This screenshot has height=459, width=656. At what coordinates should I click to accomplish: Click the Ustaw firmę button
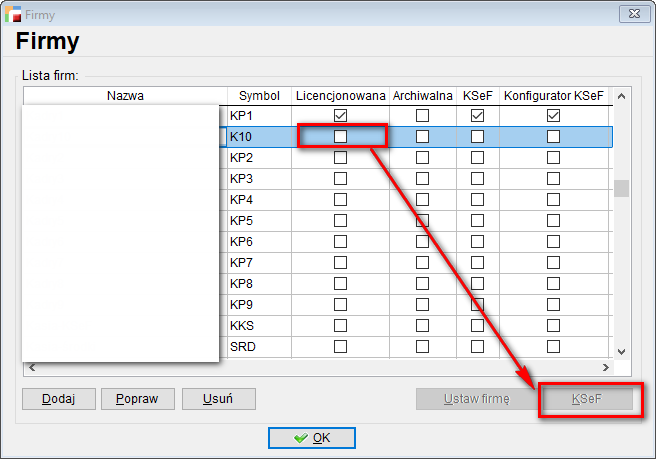pos(476,399)
